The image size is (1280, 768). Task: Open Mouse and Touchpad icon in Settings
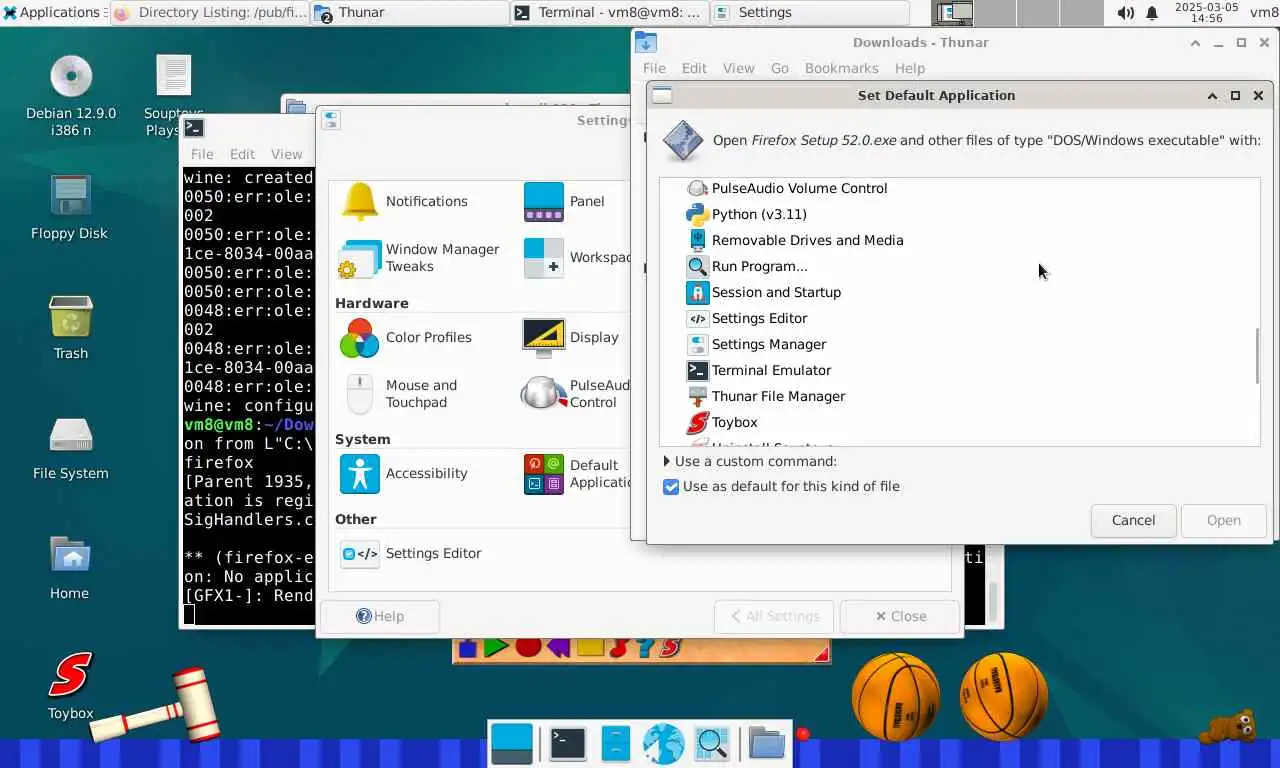pos(359,393)
